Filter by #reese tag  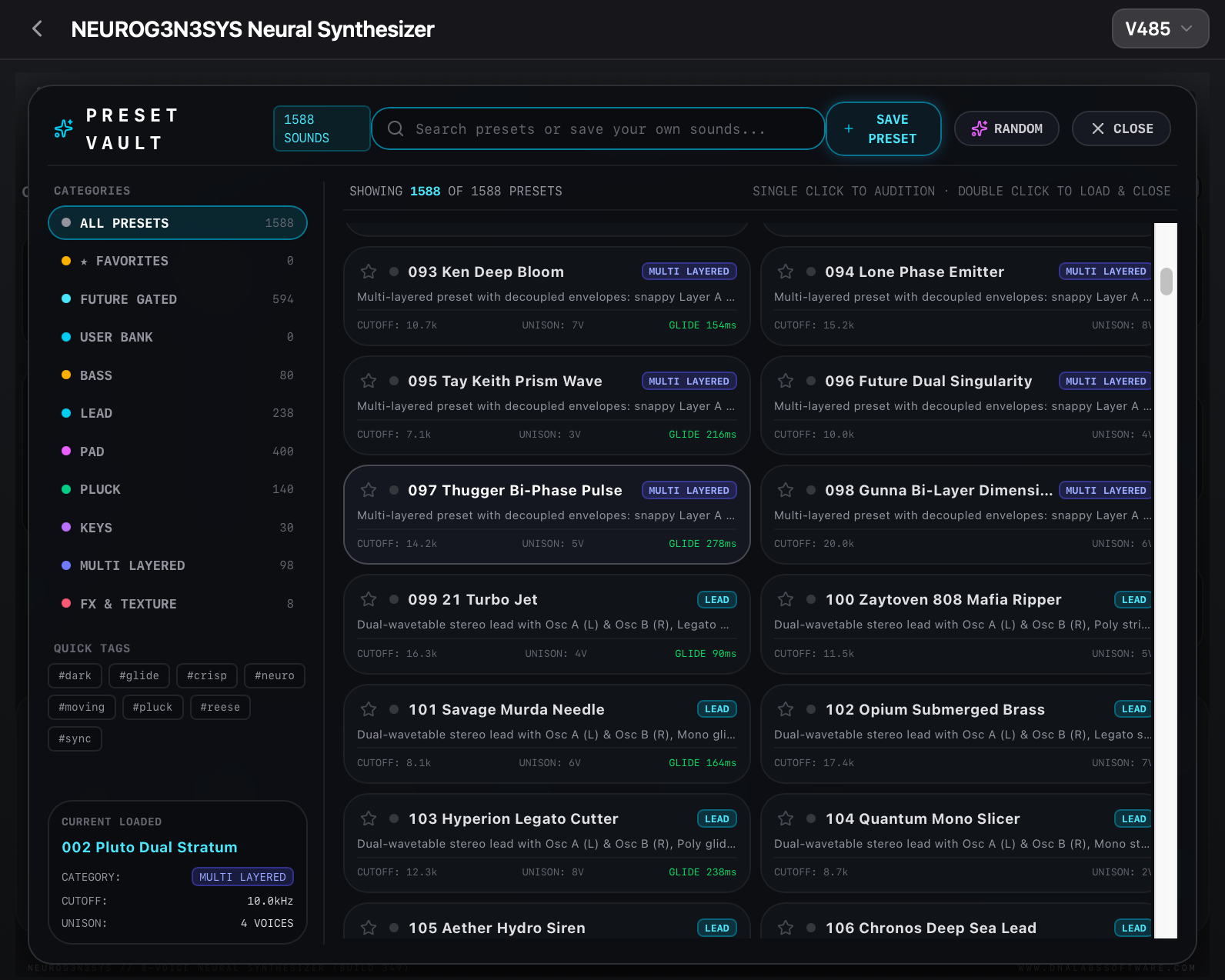[x=220, y=707]
